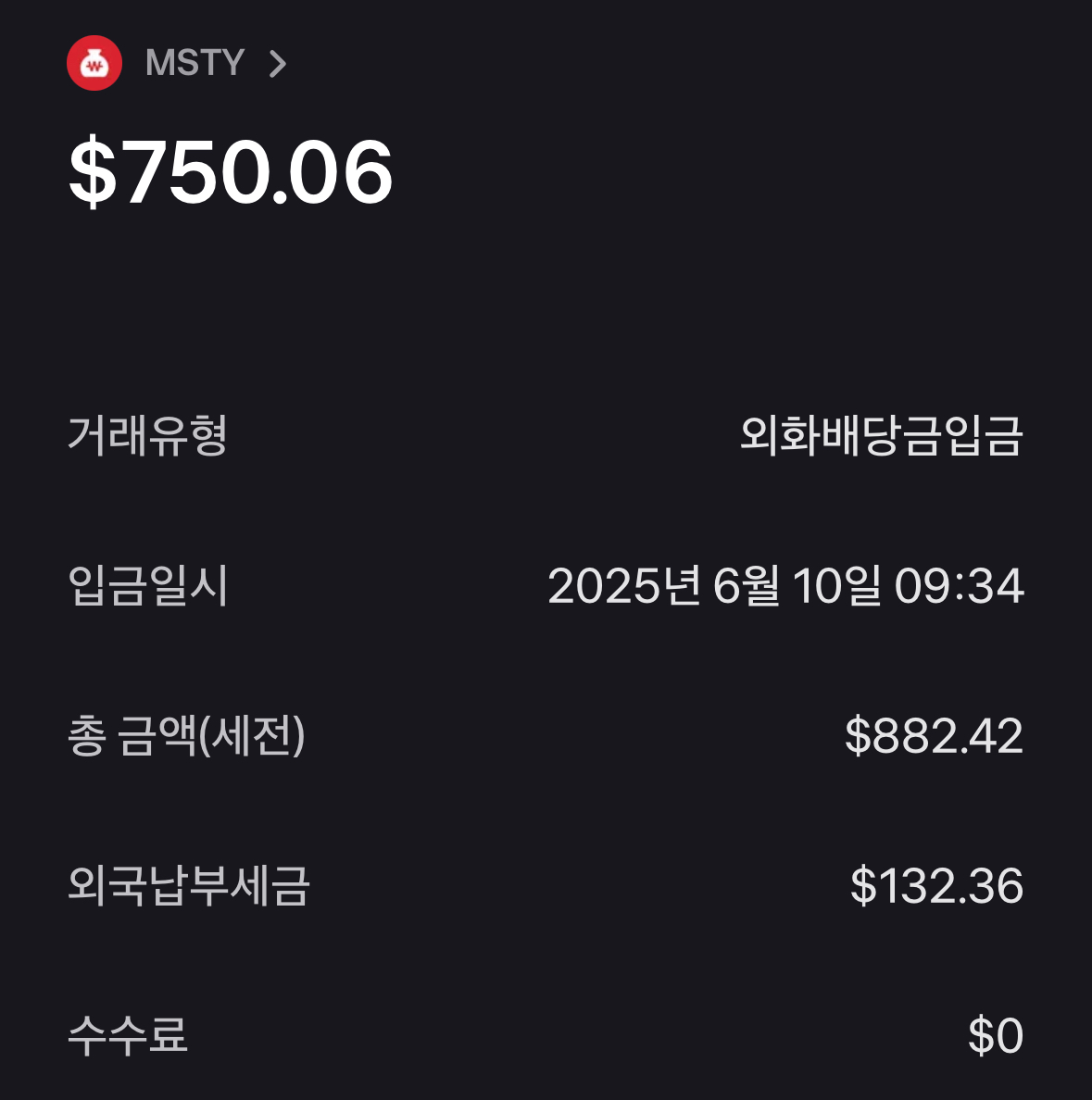Click the red money bag icon
1092x1100 pixels.
[94, 63]
